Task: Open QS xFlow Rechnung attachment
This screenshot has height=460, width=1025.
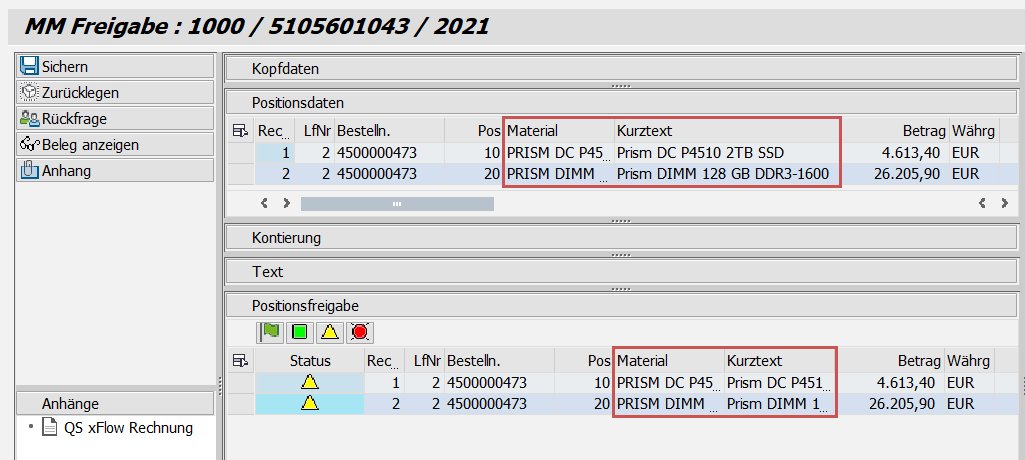Action: point(128,428)
